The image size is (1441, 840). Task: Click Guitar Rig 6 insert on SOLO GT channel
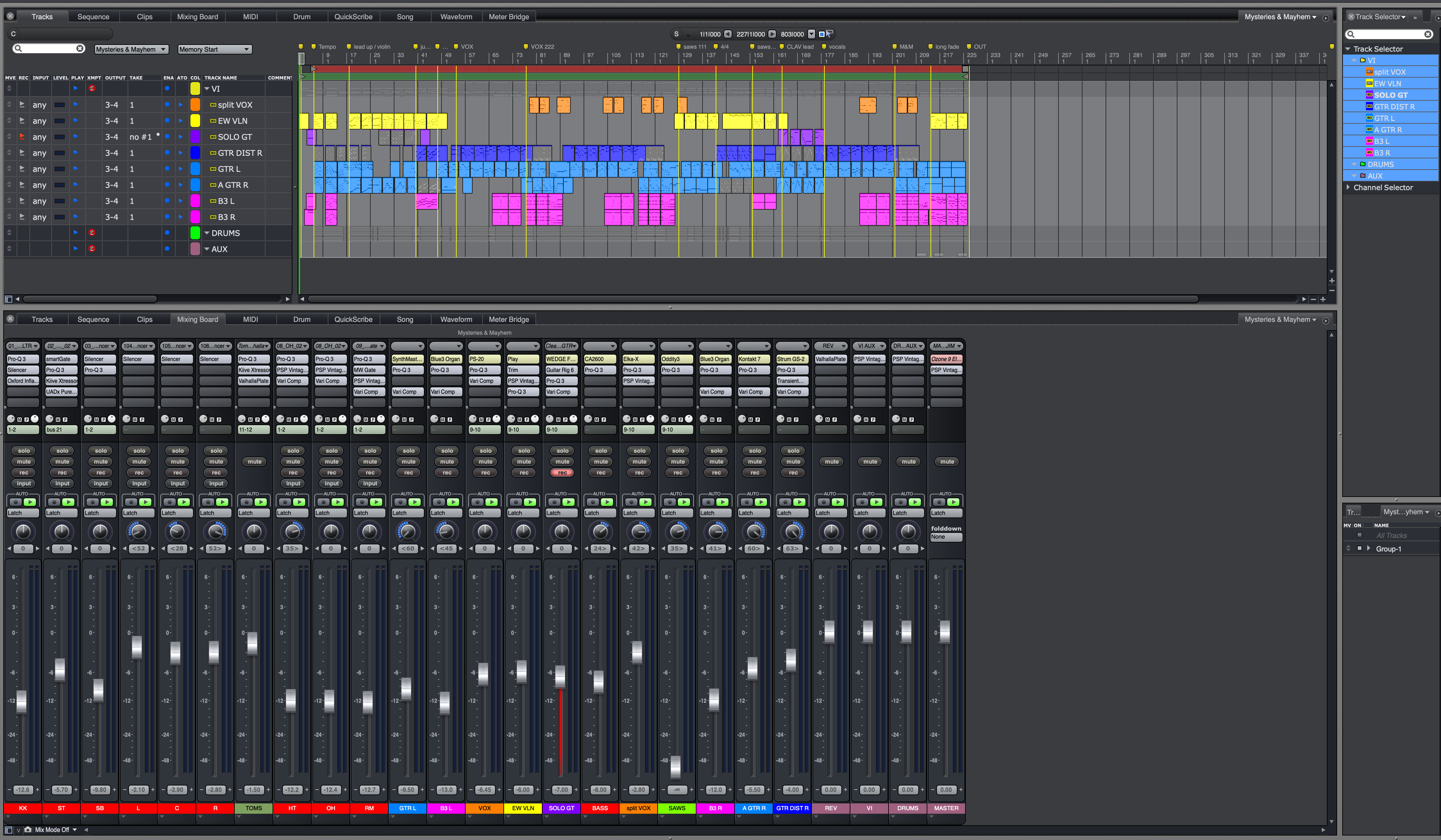tap(561, 370)
